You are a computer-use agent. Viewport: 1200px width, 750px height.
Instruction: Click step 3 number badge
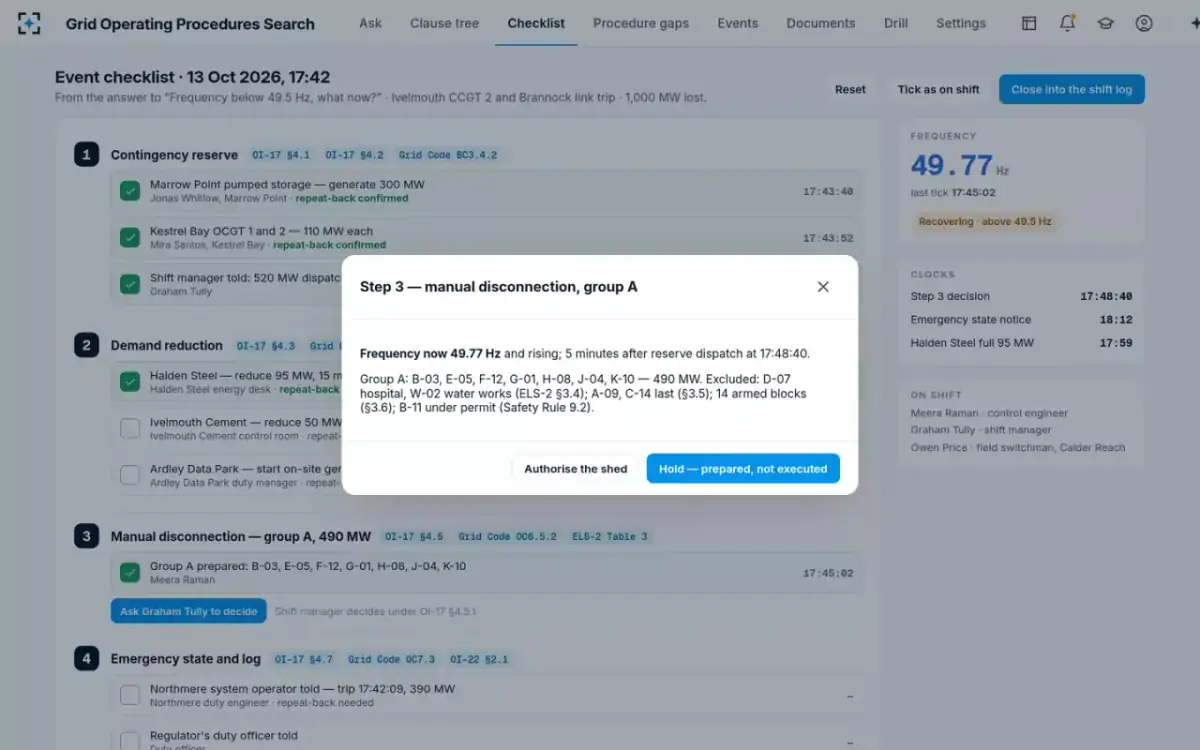[x=86, y=536]
